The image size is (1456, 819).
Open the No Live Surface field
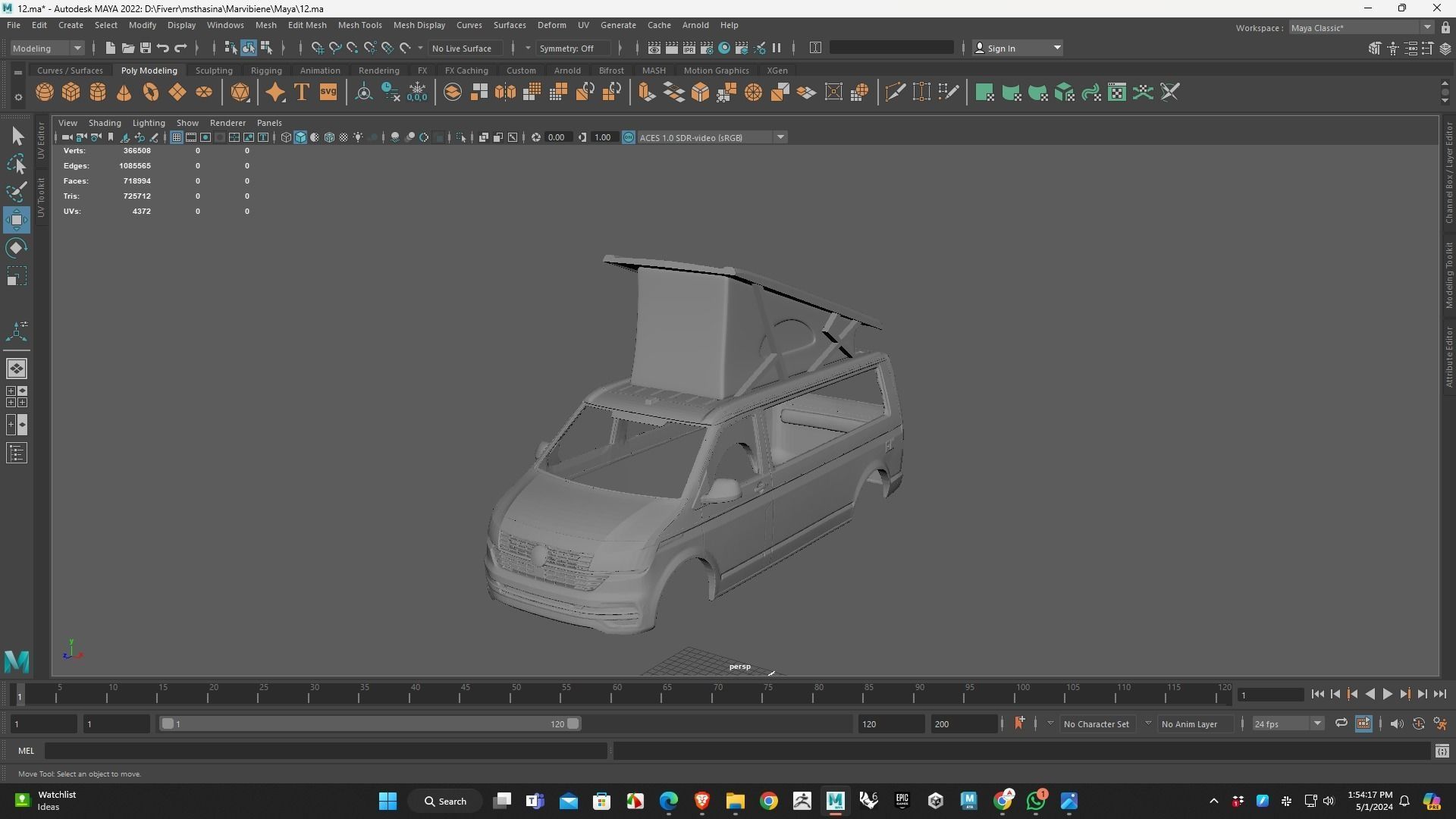pyautogui.click(x=465, y=48)
